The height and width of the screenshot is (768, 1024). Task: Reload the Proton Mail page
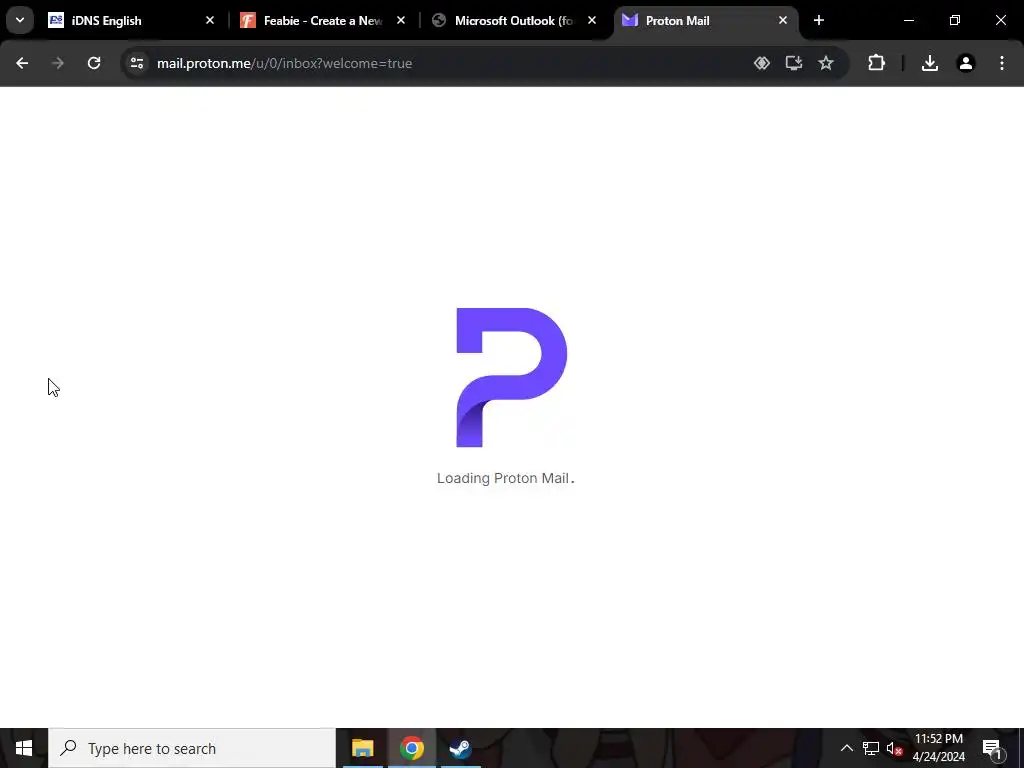point(94,63)
